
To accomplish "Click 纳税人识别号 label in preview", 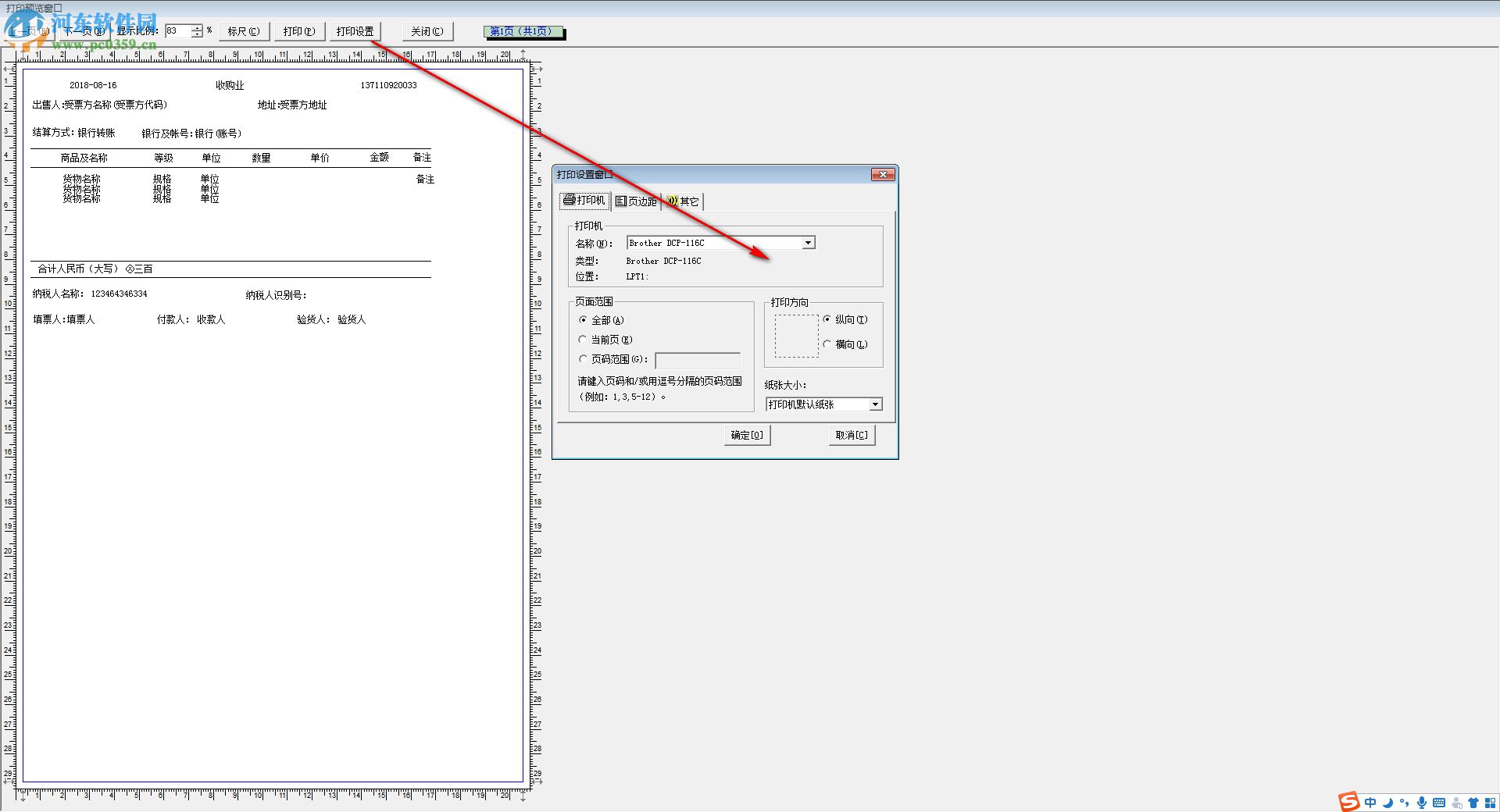I will click(276, 295).
